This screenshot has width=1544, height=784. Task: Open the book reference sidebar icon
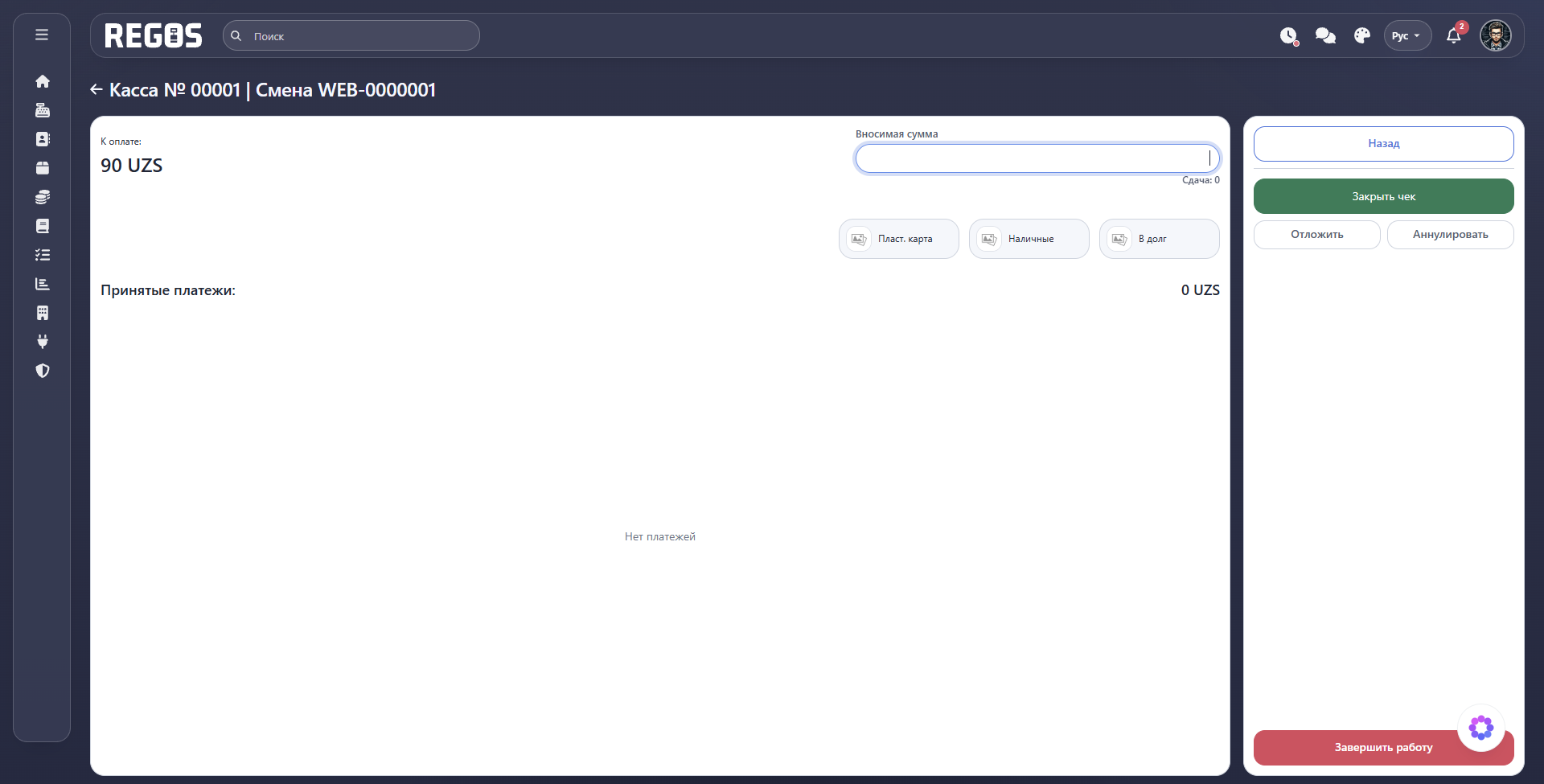click(x=43, y=226)
